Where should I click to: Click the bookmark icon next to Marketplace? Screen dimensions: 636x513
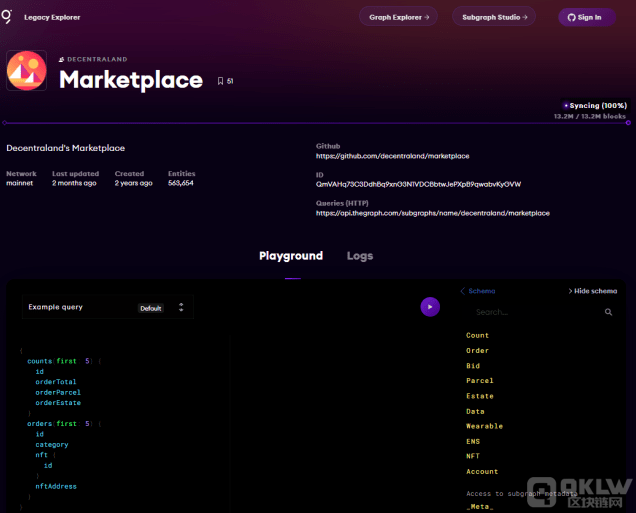[220, 81]
